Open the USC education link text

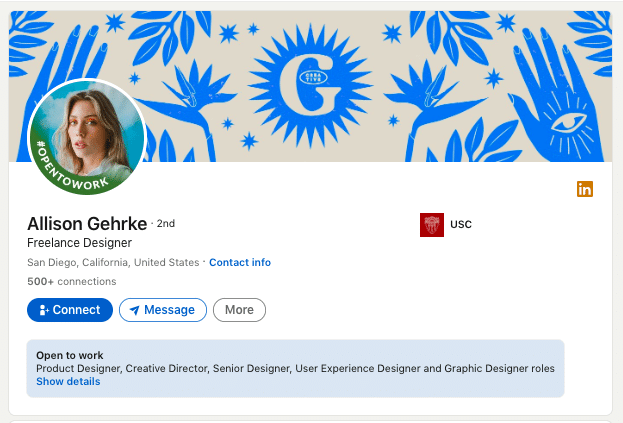click(x=461, y=225)
